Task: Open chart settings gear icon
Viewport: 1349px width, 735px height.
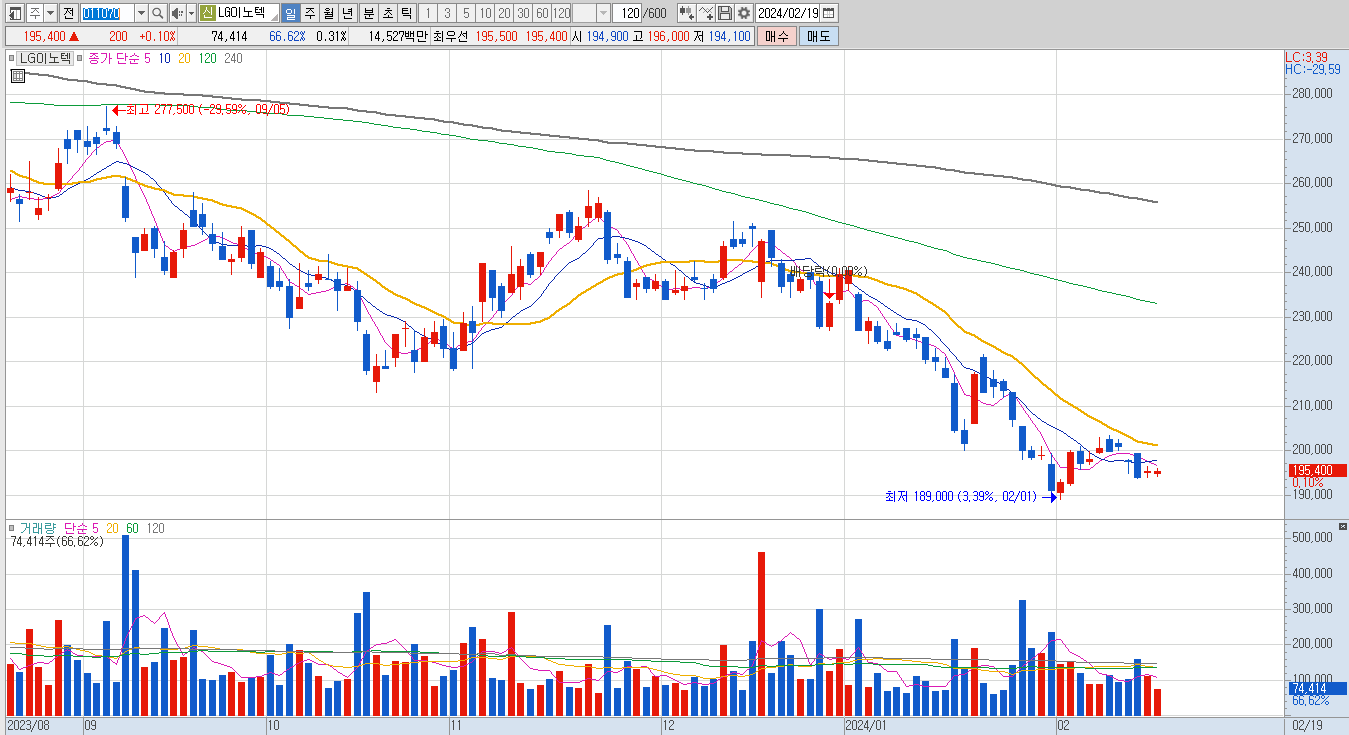Action: pos(744,13)
